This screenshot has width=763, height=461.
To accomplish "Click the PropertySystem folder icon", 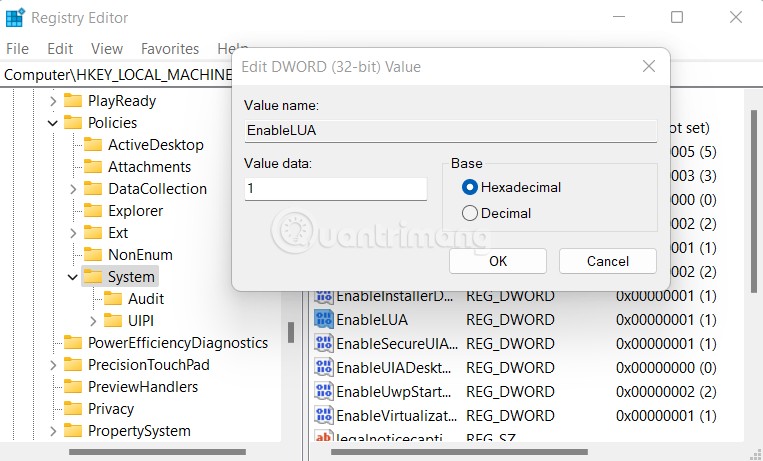I will [73, 431].
